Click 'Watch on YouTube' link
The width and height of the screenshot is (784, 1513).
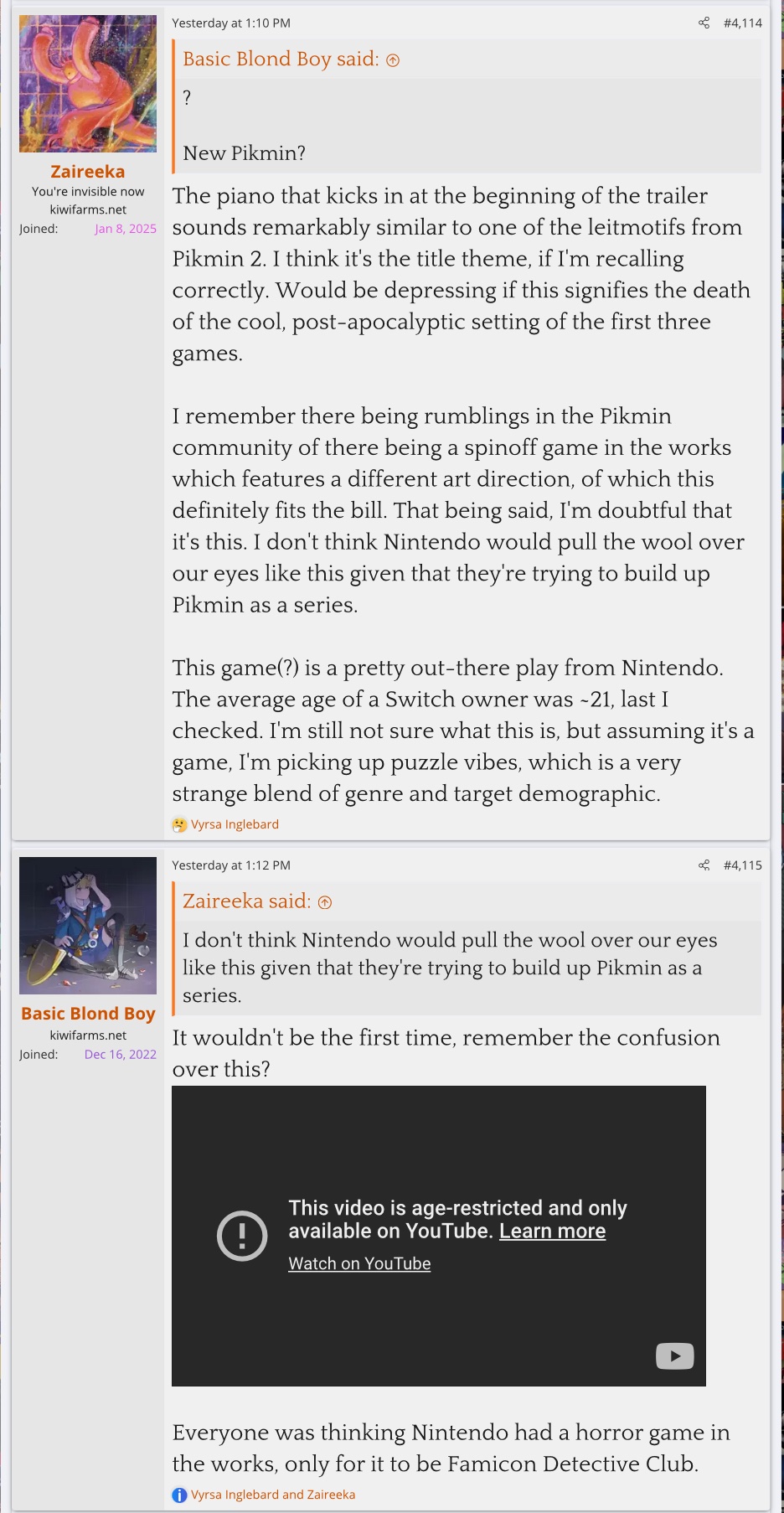pyautogui.click(x=359, y=1263)
